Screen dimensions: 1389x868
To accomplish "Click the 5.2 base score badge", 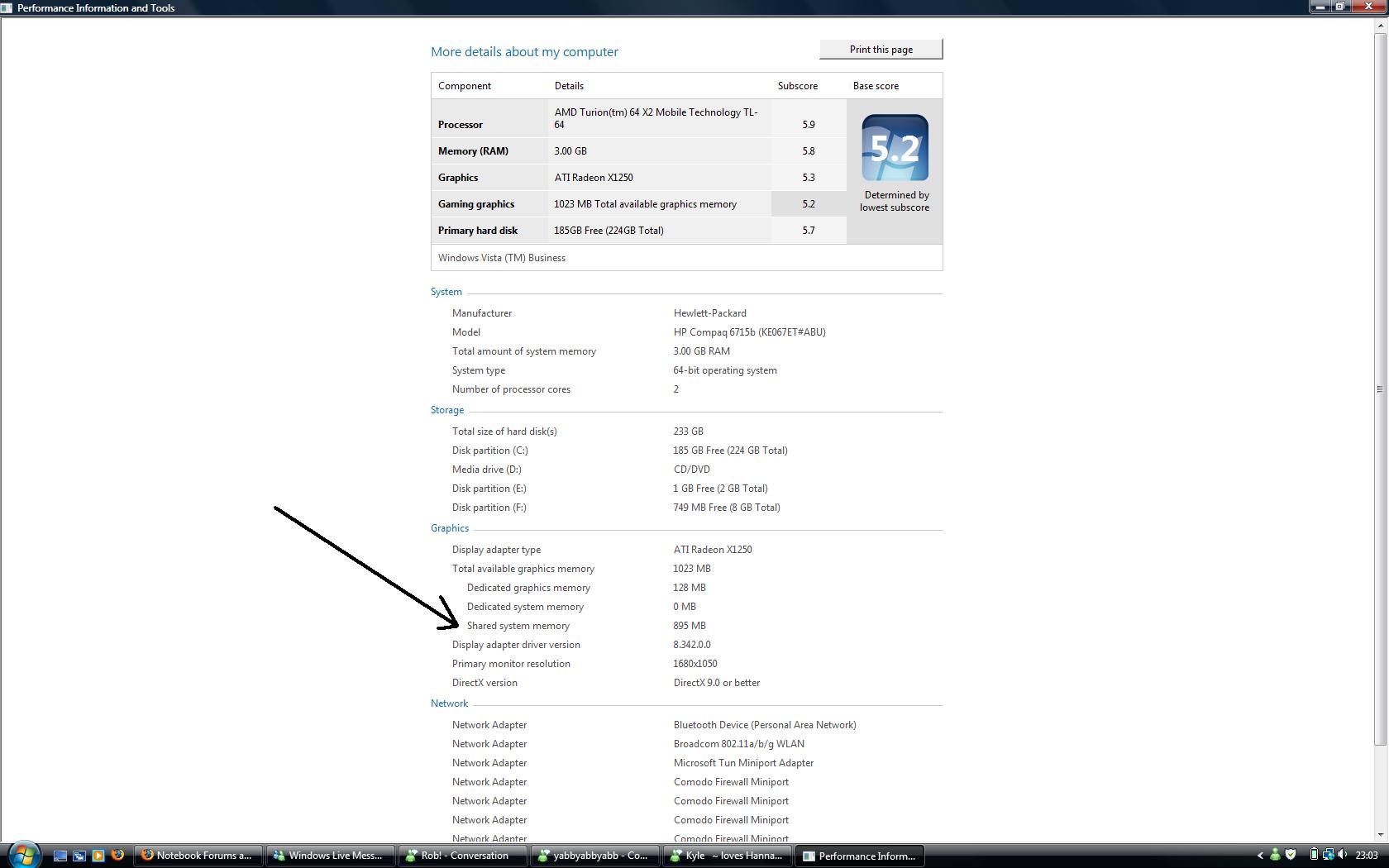I will coord(895,148).
